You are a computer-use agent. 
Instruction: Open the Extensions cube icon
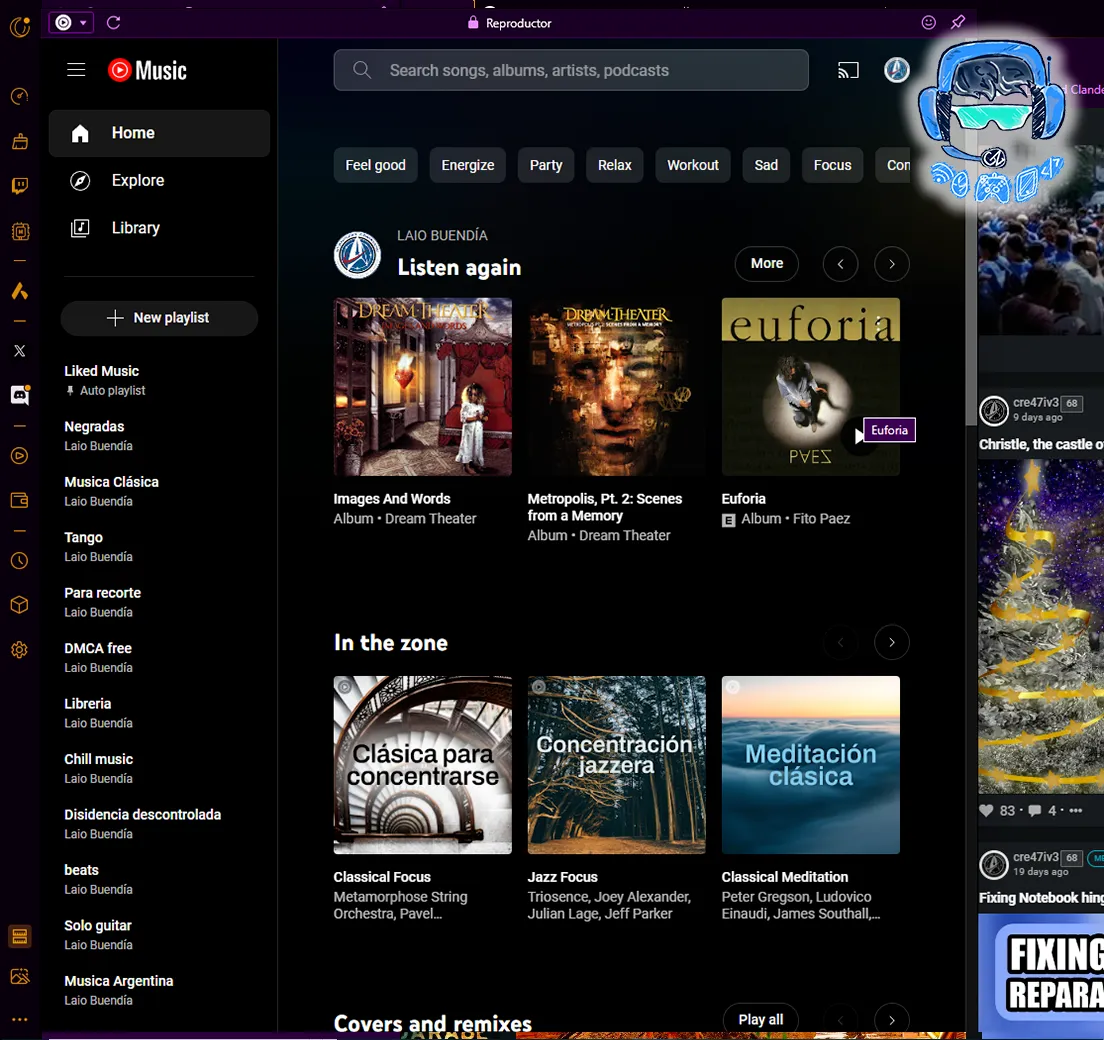pos(20,605)
